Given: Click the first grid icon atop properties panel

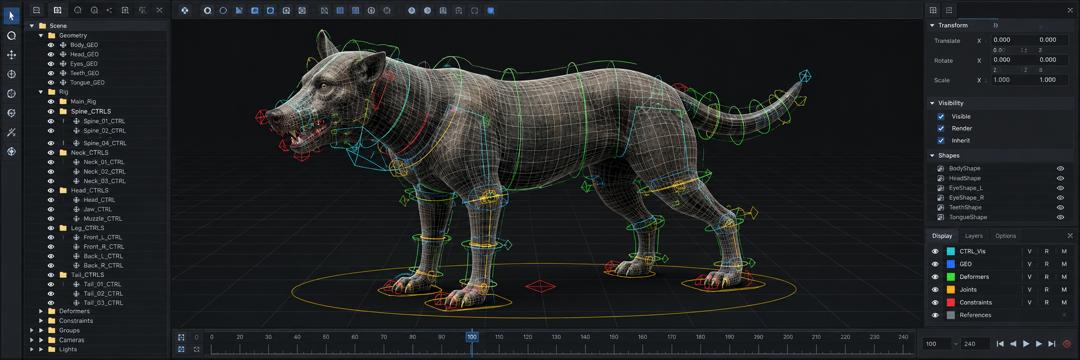Looking at the screenshot, I should tap(933, 10).
